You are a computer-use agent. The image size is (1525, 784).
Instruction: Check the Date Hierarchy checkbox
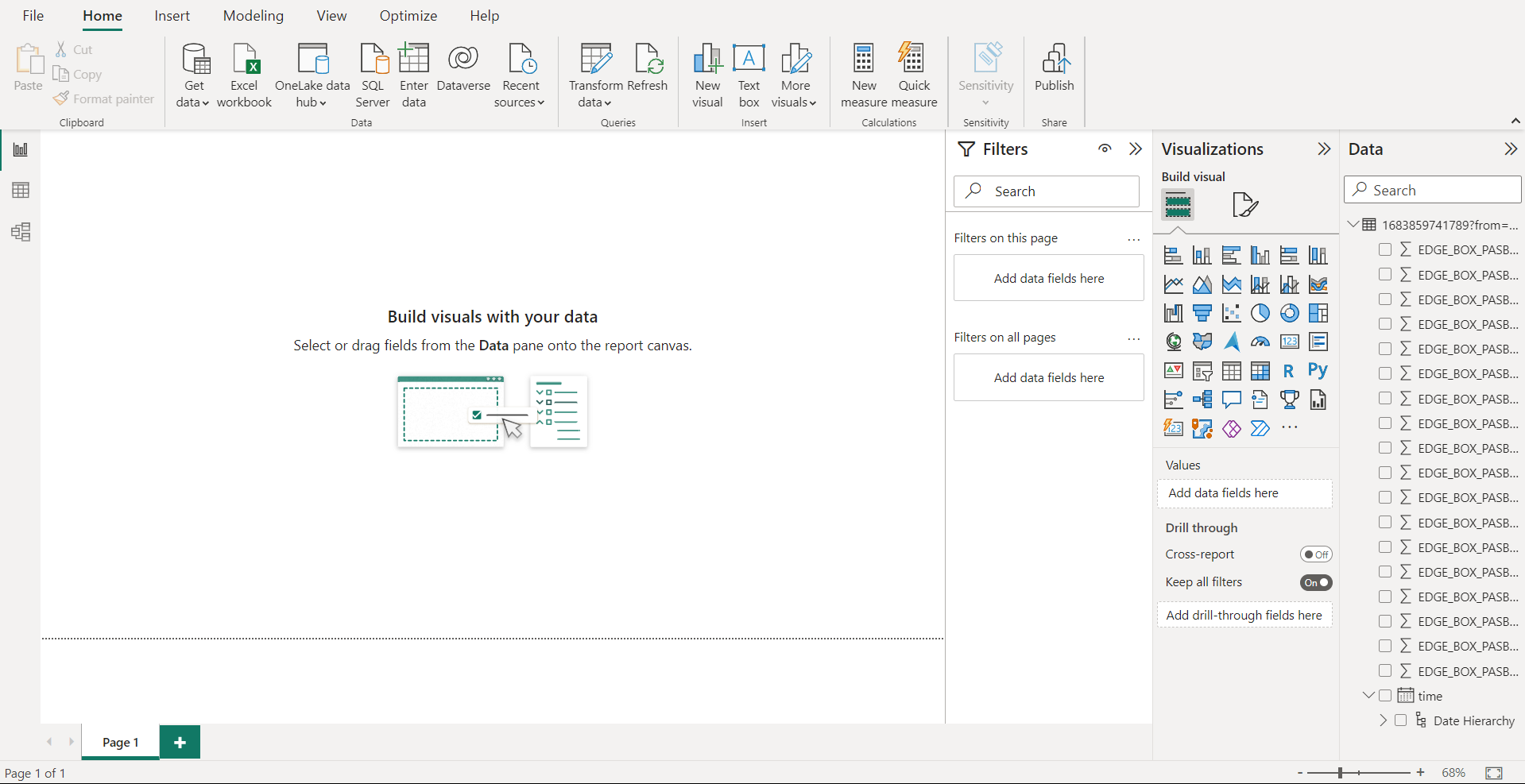tap(1401, 720)
